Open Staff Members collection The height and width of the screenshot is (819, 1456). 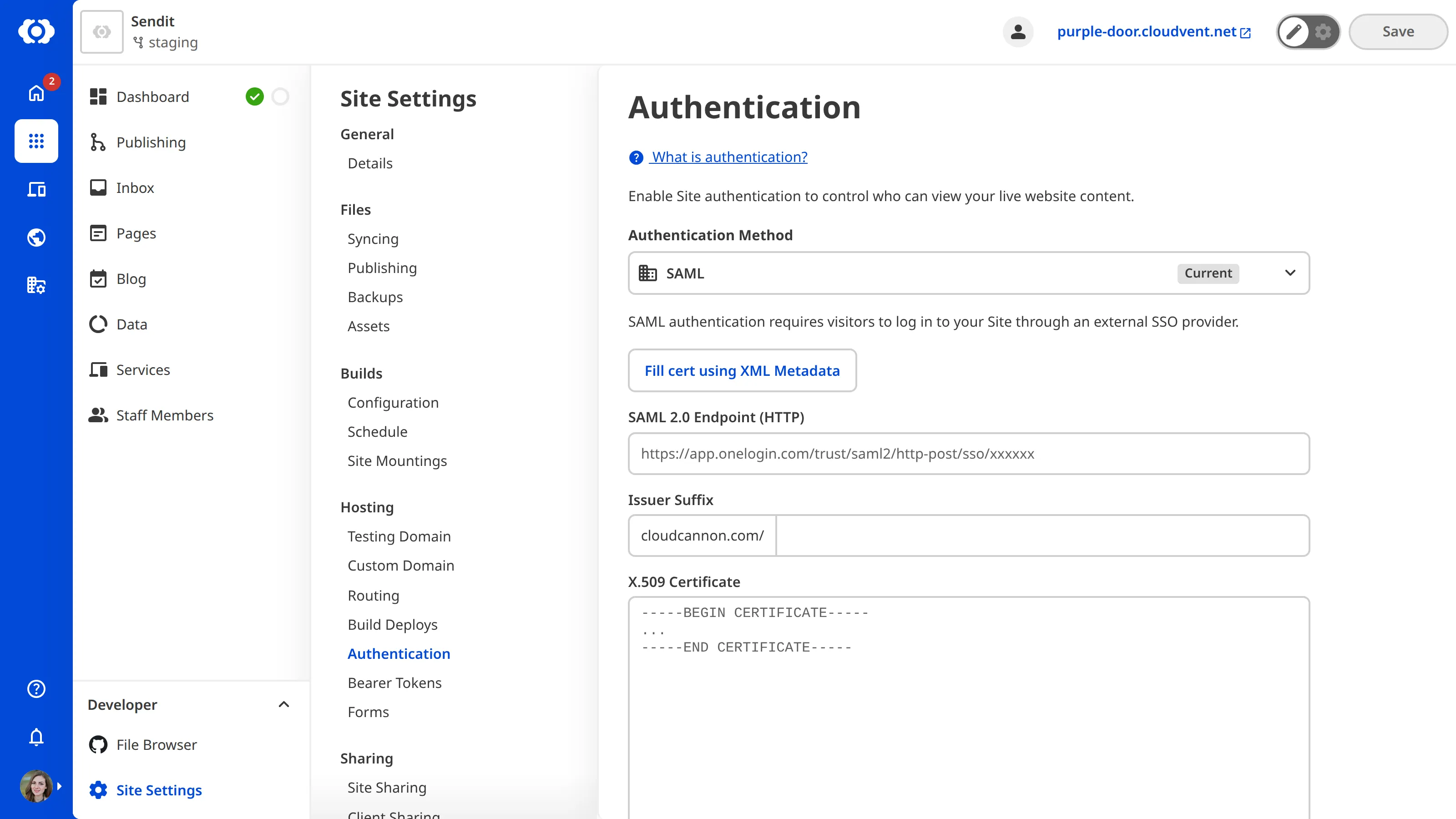pos(165,415)
